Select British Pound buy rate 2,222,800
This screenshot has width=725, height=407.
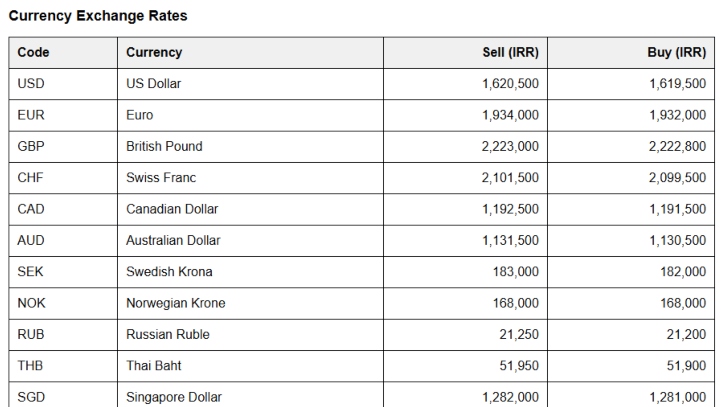(677, 146)
